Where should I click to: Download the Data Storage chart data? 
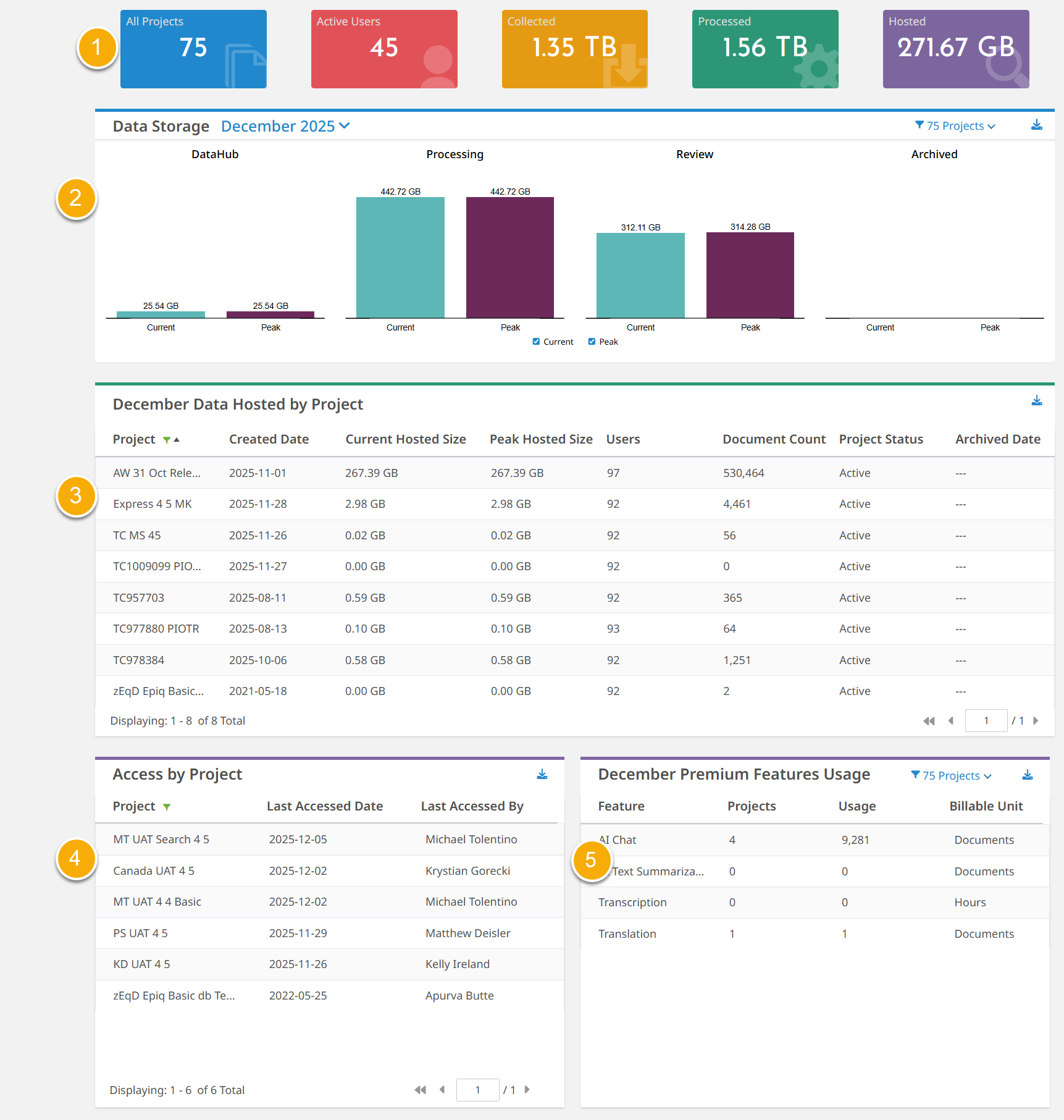[1036, 125]
